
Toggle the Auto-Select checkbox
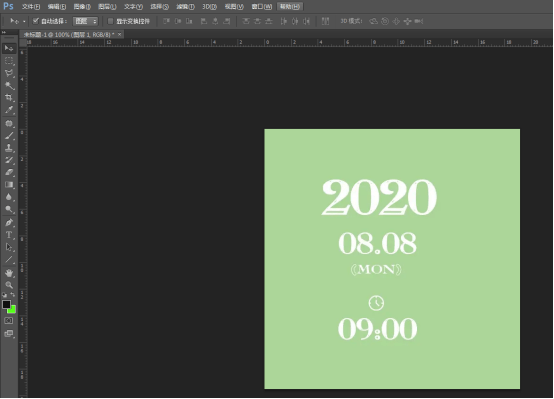coord(35,21)
